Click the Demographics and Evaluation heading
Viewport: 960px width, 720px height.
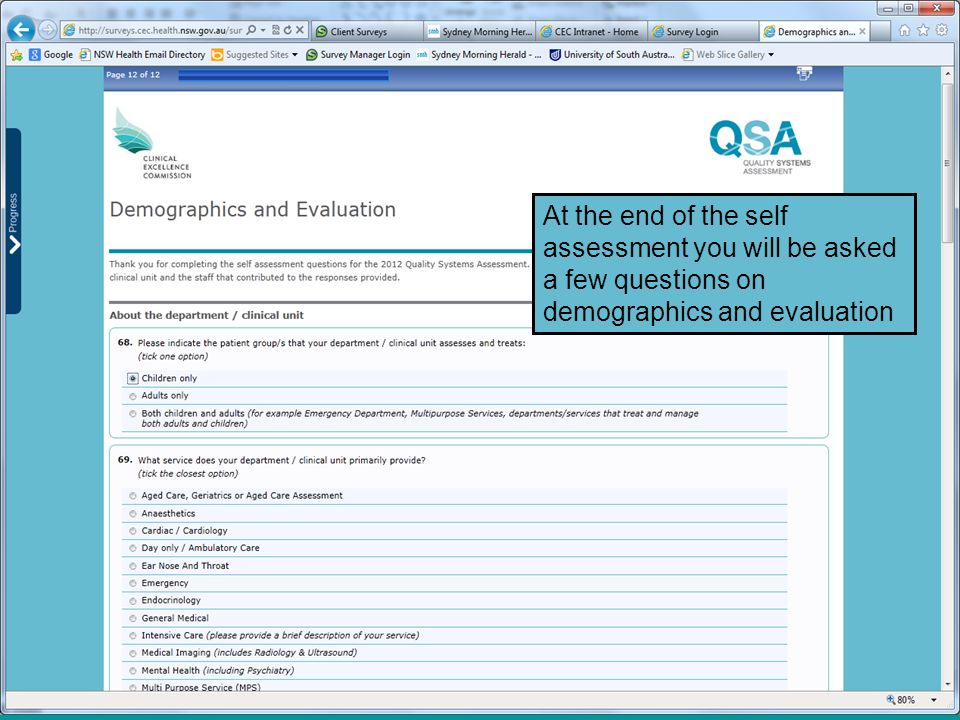click(252, 209)
